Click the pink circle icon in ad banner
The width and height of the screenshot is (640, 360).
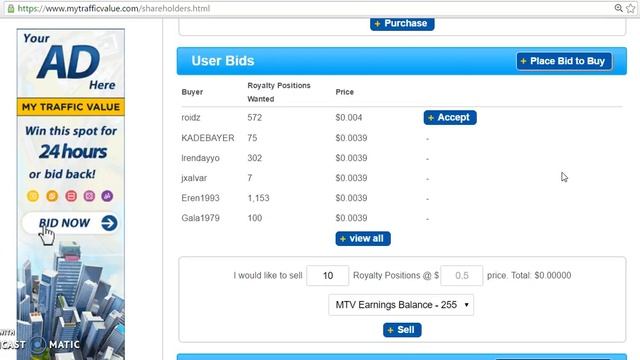click(89, 196)
